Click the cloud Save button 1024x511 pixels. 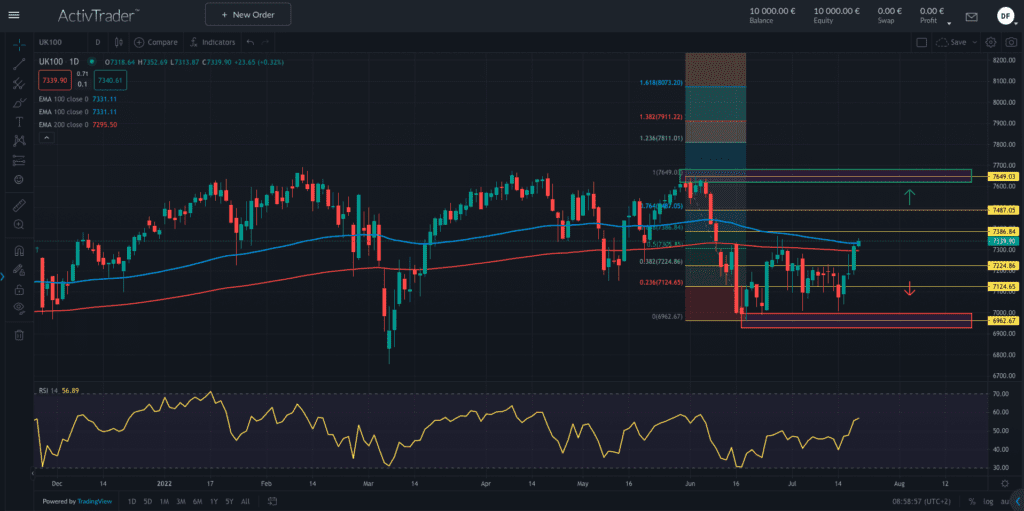[x=951, y=42]
